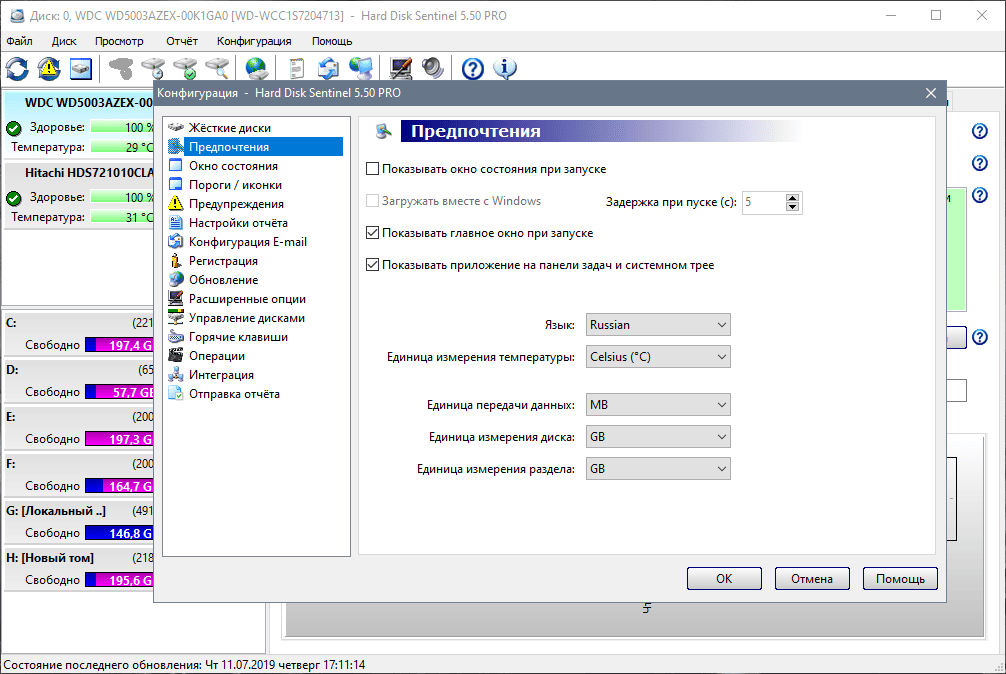Uncheck Показывать главное окно при запуске
Viewport: 1006px width, 674px height.
[x=373, y=233]
